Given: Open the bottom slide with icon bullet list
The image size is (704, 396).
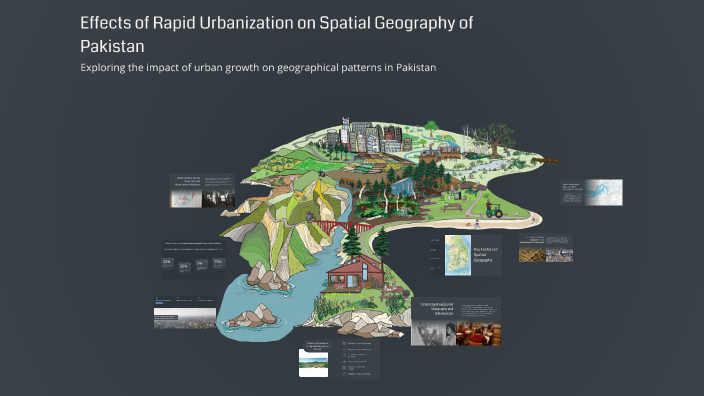Looking at the screenshot, I should [x=339, y=359].
